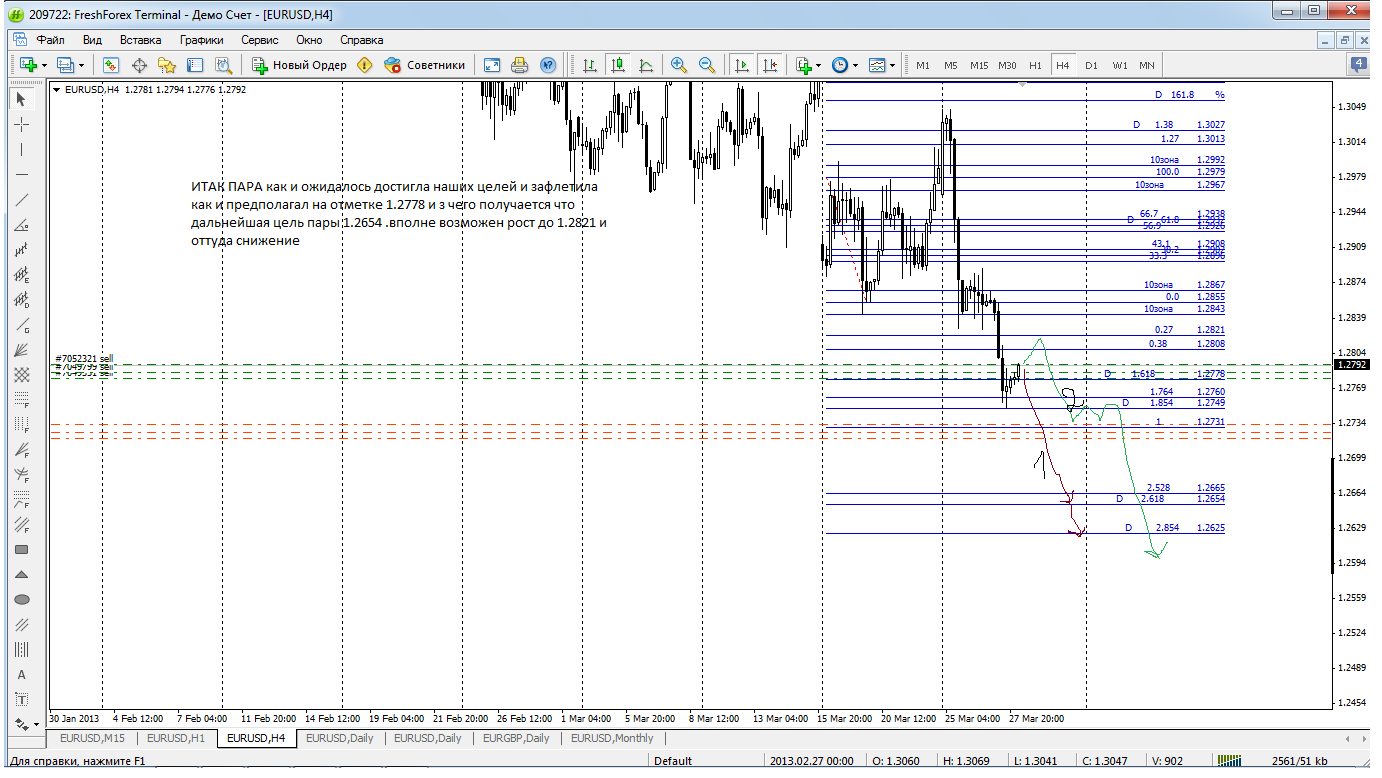Open the Market Watch window

coord(111,65)
